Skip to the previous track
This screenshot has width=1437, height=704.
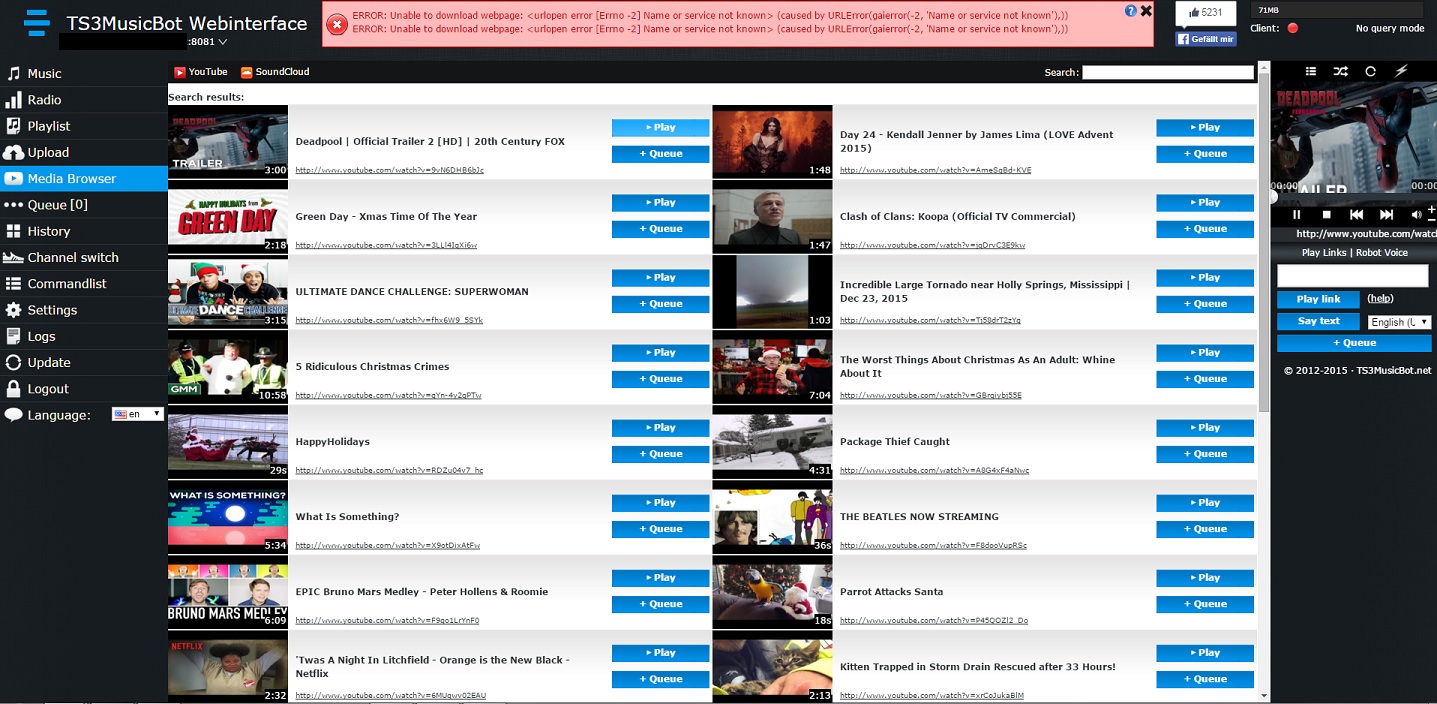pos(1357,214)
